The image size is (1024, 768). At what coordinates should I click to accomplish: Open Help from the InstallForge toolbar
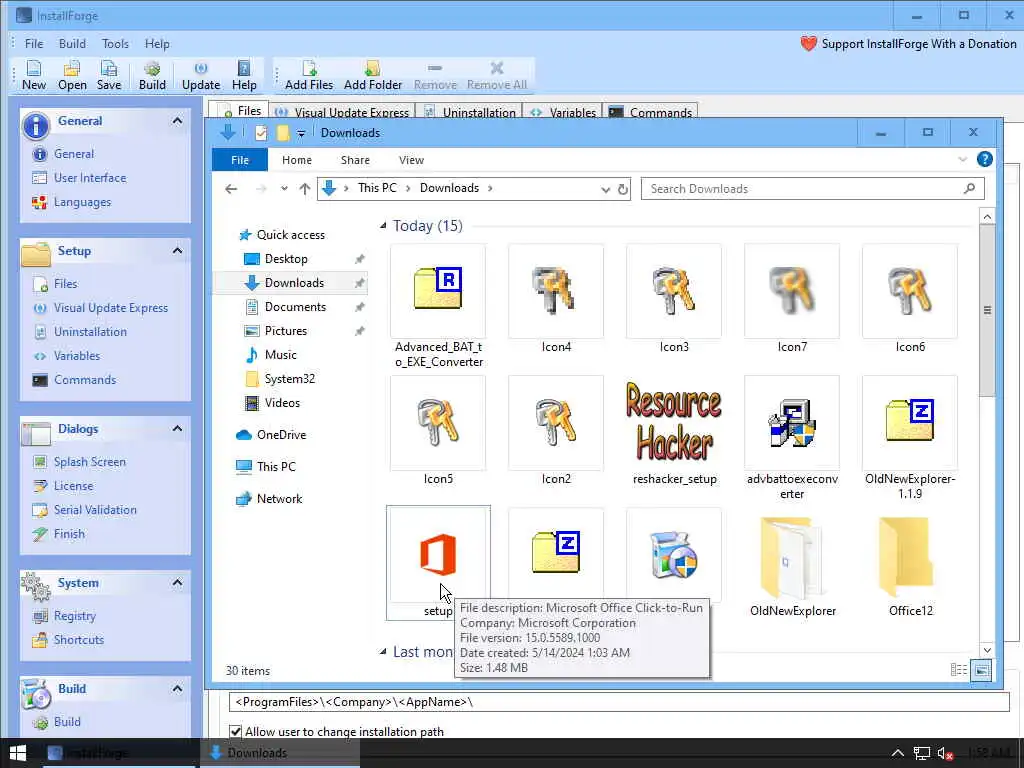click(x=244, y=75)
